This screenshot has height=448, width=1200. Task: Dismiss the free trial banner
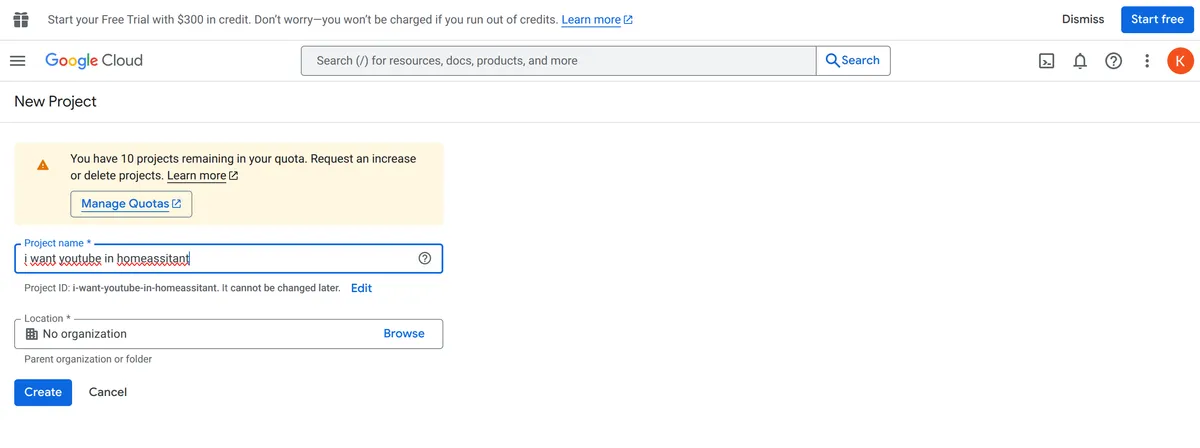coord(1083,20)
